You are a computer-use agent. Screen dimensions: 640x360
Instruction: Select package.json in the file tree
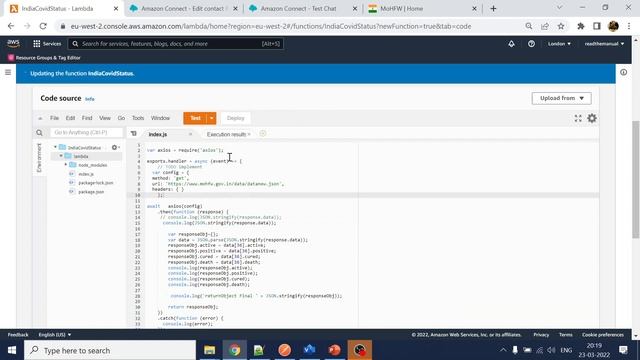91,191
